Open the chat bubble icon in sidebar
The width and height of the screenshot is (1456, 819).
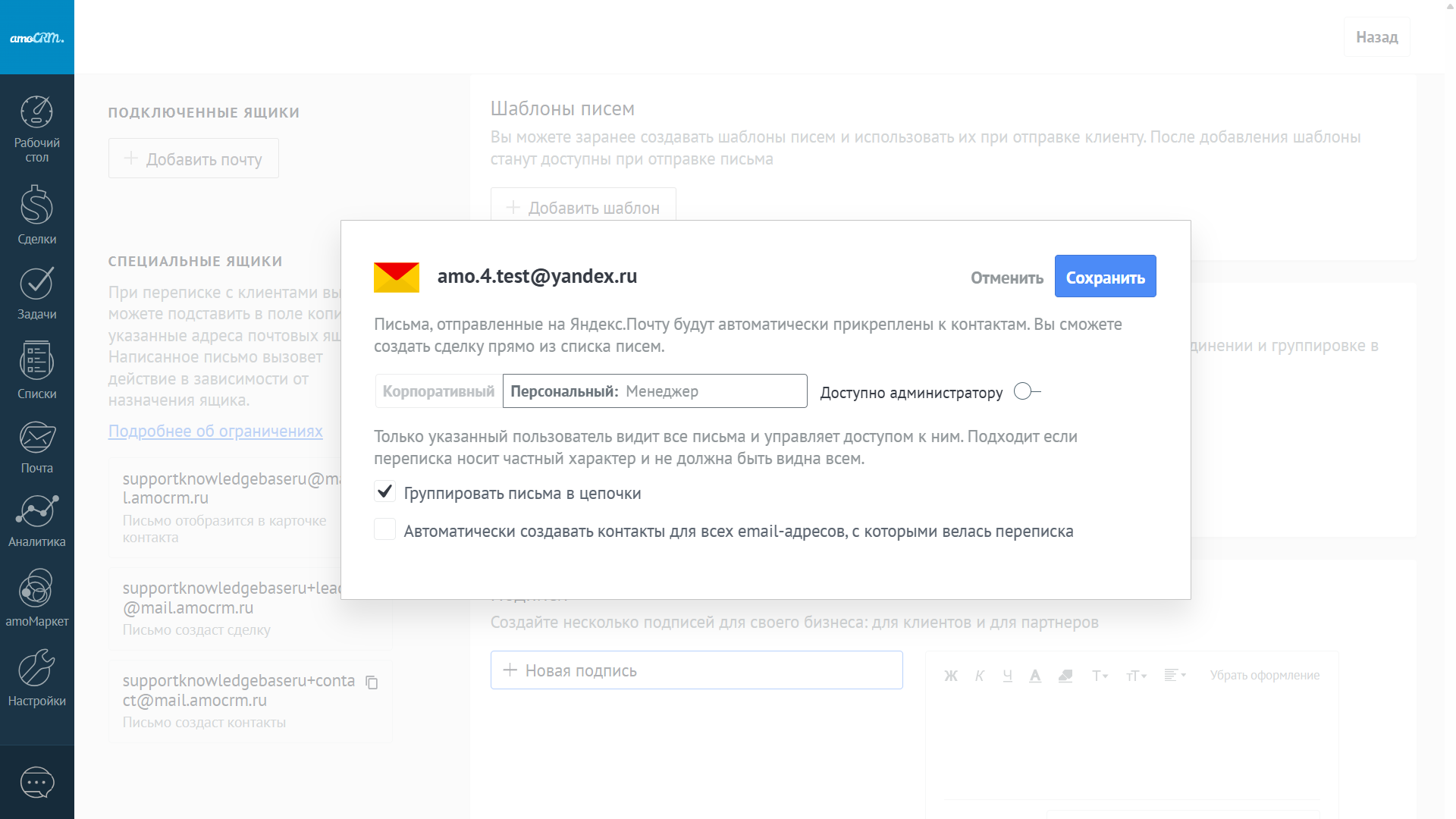(36, 782)
